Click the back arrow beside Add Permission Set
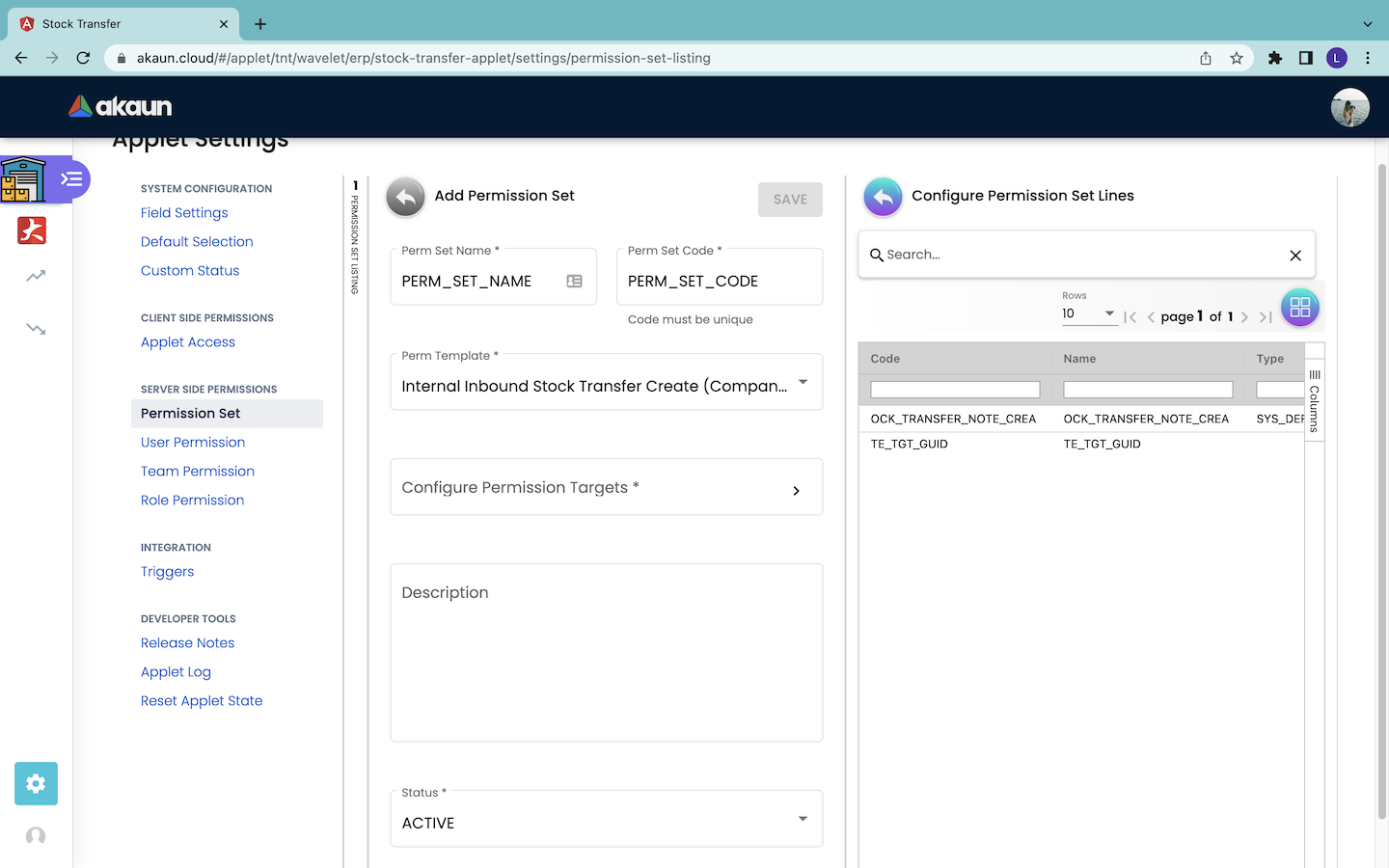 tap(405, 197)
